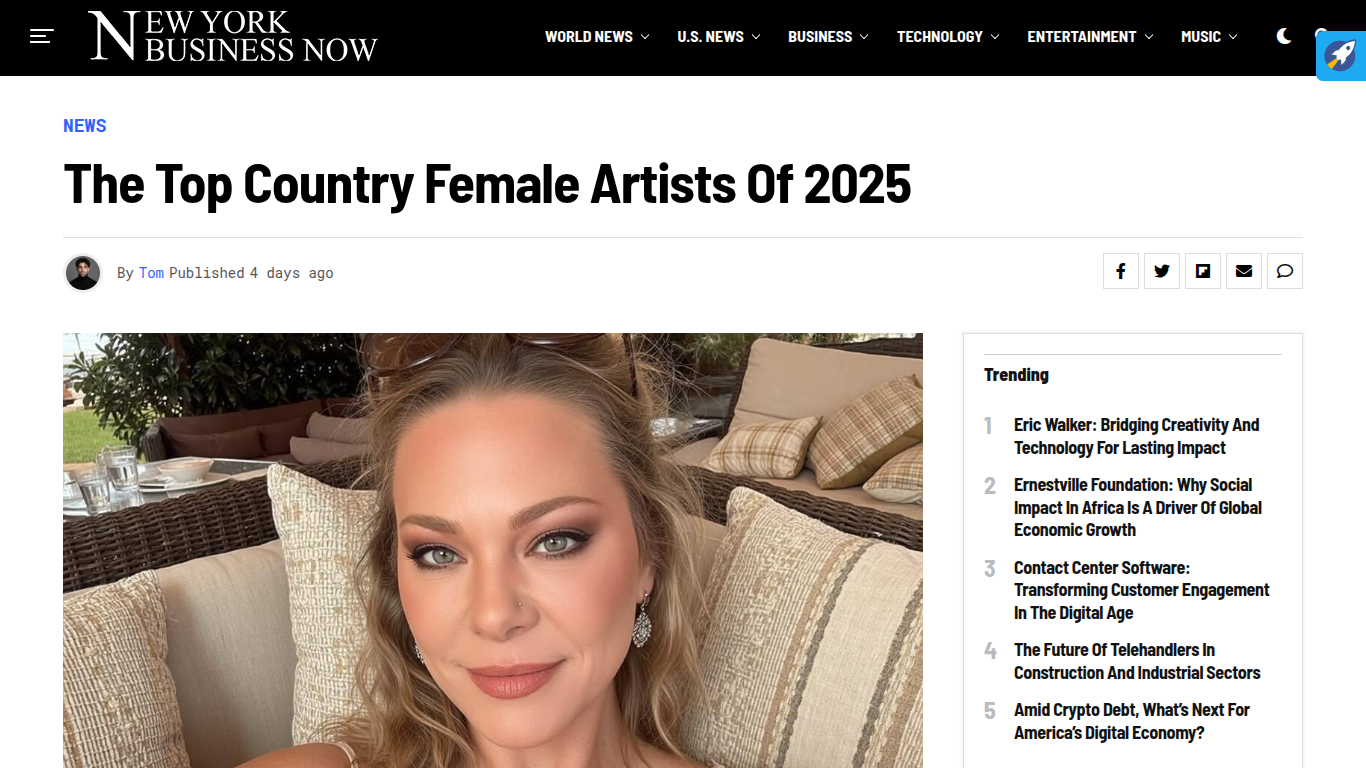Expand the Business menu dropdown
The height and width of the screenshot is (768, 1366).
pyautogui.click(x=828, y=37)
